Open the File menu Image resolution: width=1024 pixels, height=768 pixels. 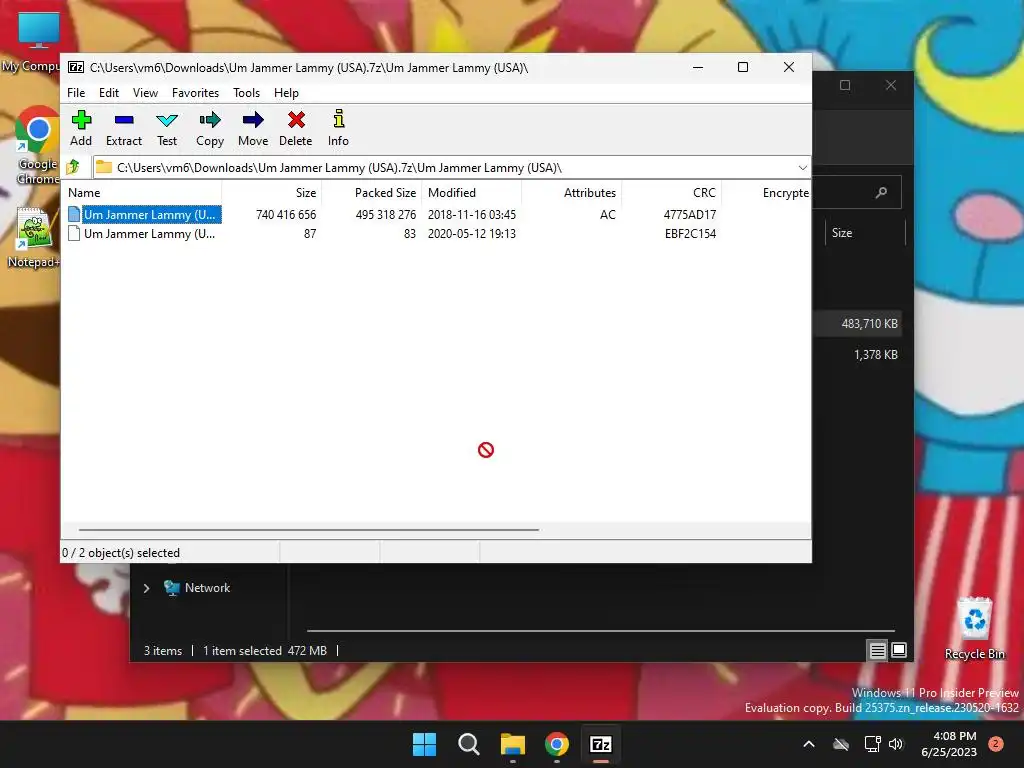(76, 93)
